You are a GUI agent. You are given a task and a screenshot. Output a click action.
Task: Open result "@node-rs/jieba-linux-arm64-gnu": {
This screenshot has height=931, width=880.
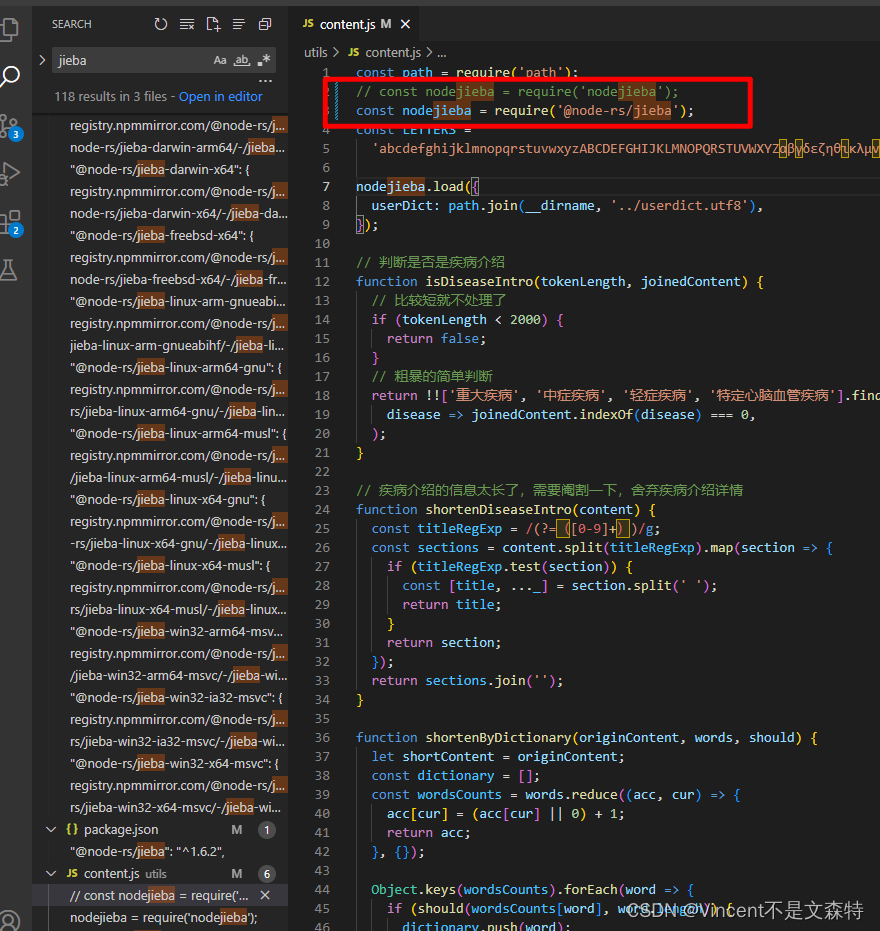[176, 368]
